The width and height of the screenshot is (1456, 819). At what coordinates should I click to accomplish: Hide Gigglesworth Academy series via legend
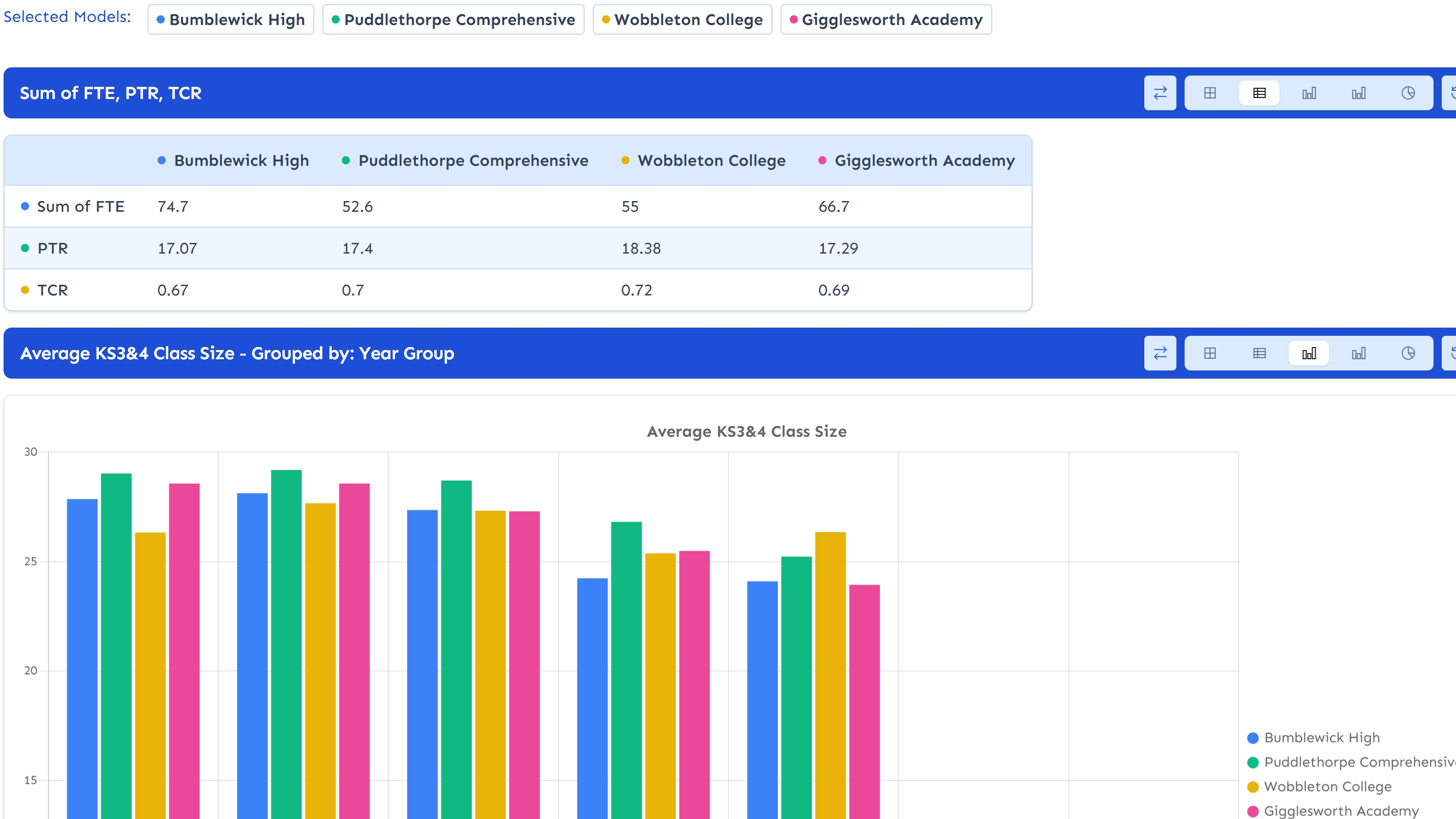tap(1341, 810)
